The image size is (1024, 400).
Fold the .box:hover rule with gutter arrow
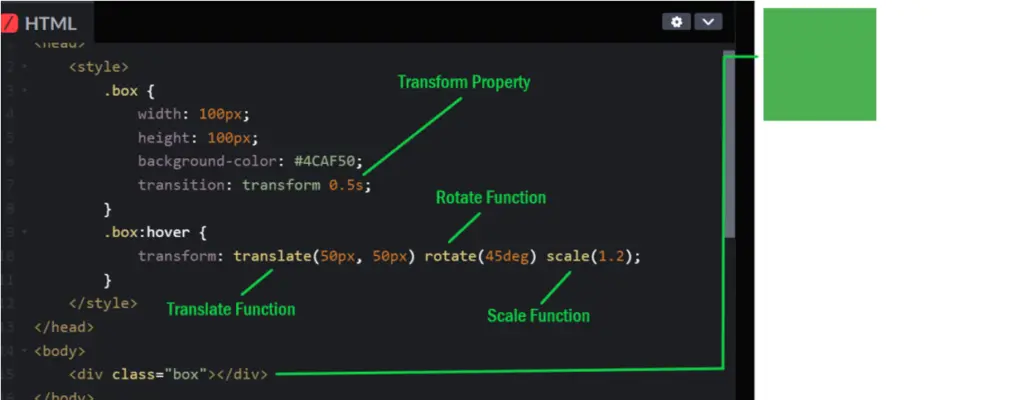(25, 231)
